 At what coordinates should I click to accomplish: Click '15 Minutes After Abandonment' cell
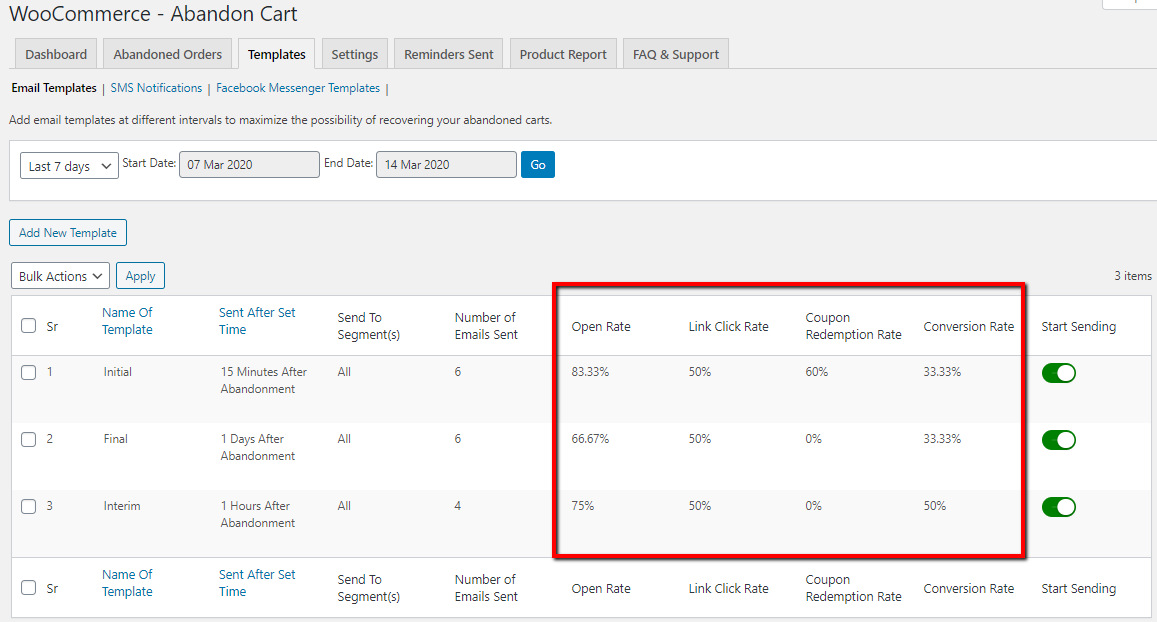point(263,380)
